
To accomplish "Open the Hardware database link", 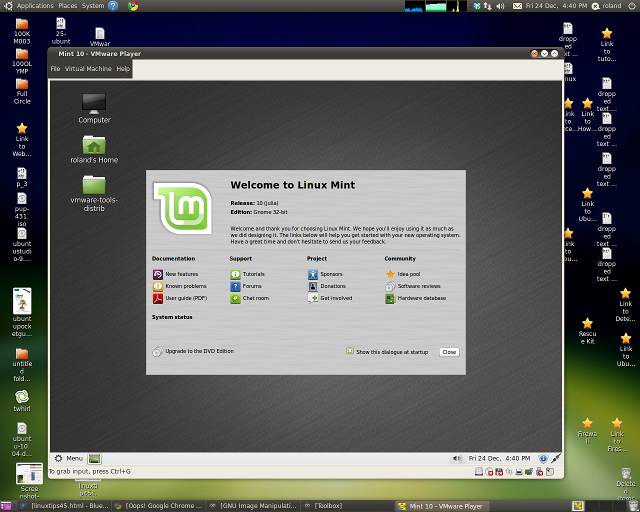I will 422,298.
